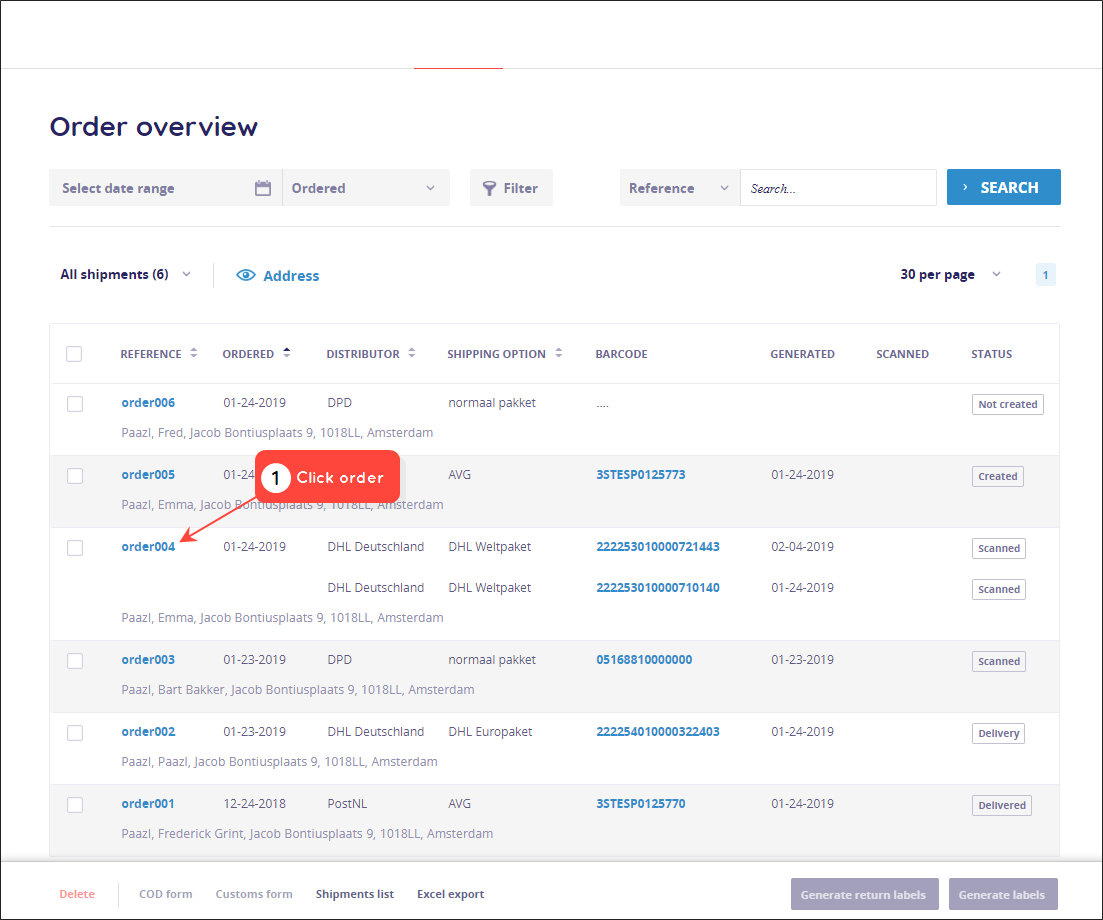Select the checkbox for order003
Screen dimensions: 1103x920
pos(75,660)
